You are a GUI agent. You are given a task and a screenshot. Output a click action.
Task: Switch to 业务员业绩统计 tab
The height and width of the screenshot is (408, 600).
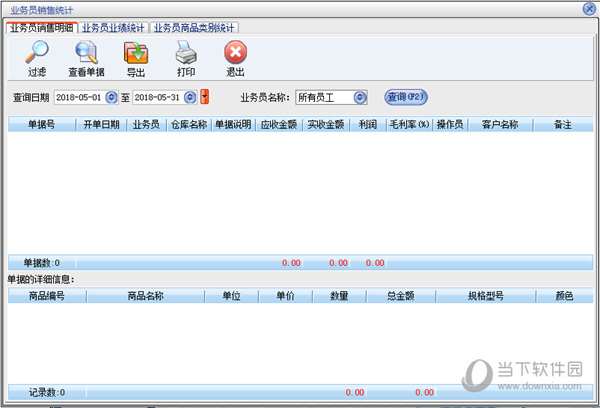[113, 28]
